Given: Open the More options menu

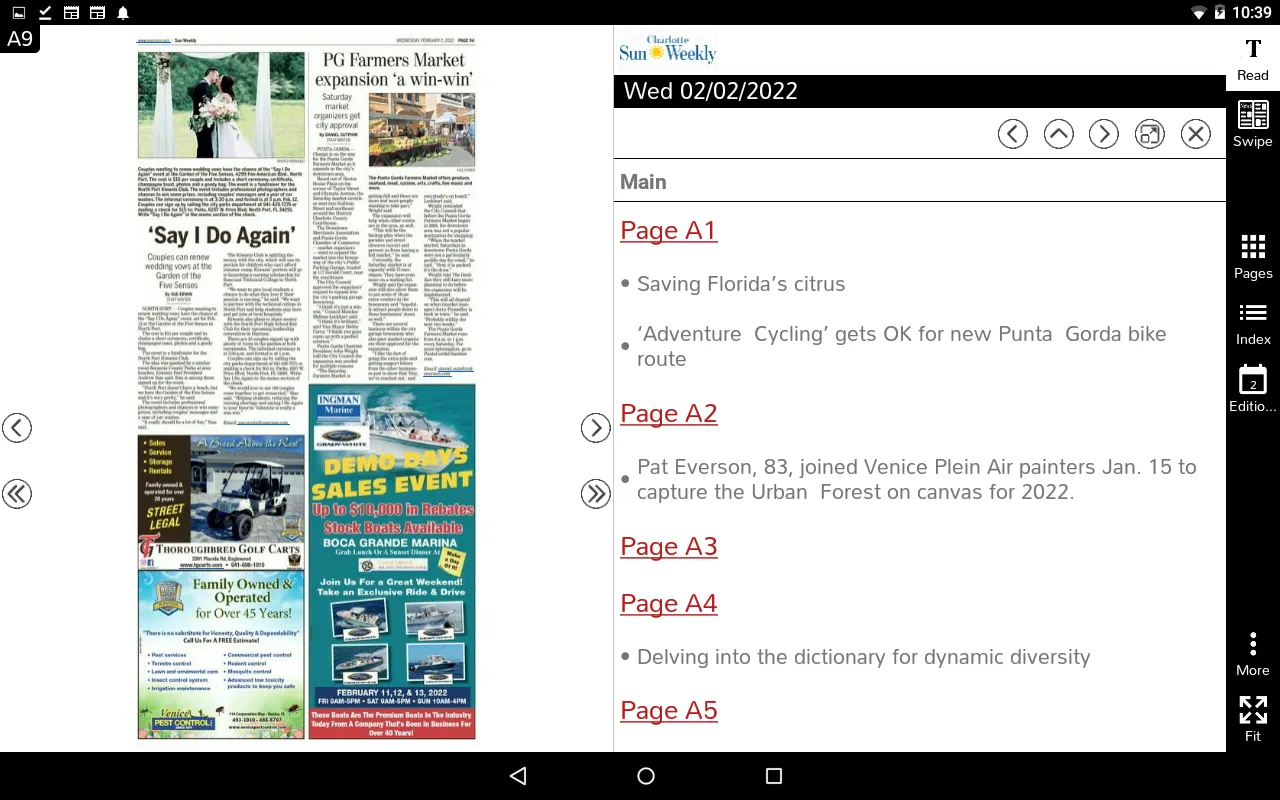Looking at the screenshot, I should coord(1252,654).
